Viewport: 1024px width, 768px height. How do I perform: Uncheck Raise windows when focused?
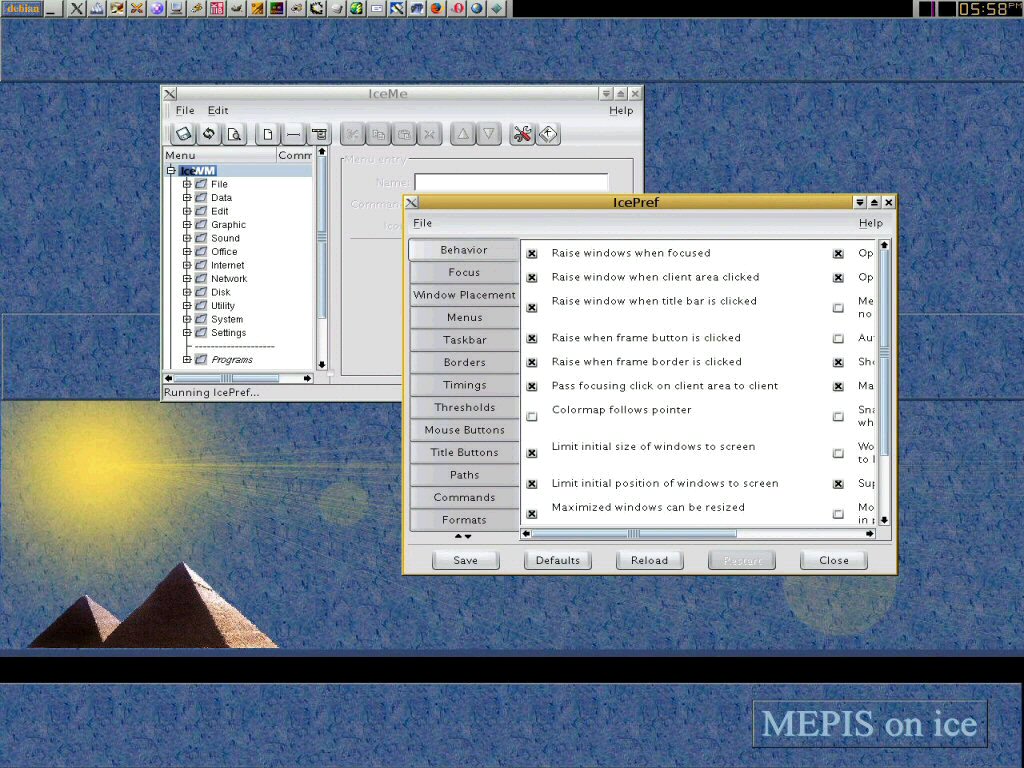pyautogui.click(x=532, y=254)
